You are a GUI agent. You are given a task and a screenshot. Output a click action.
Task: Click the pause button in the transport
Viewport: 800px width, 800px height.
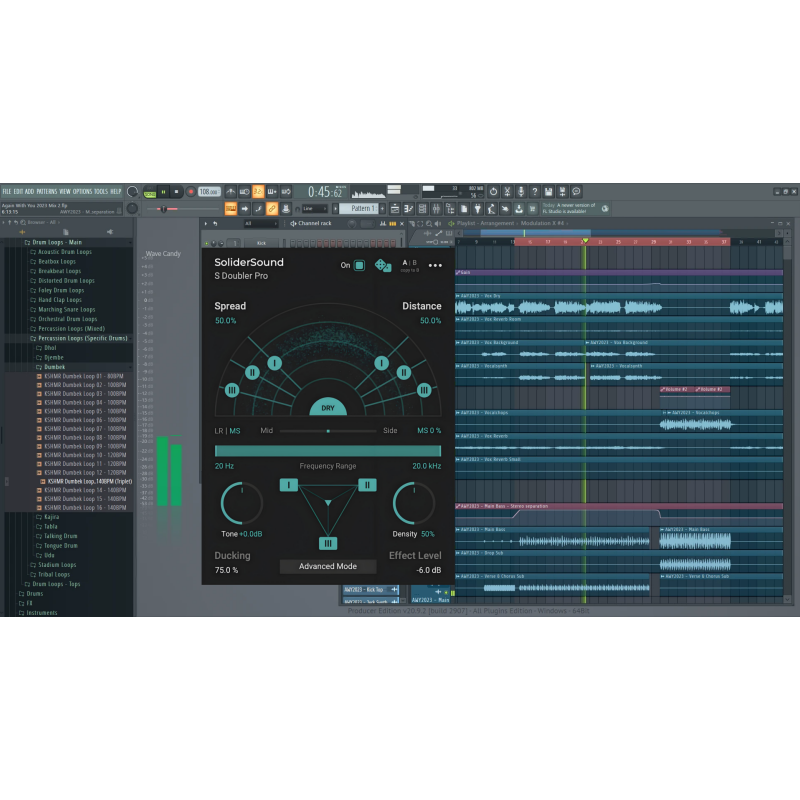[163, 192]
